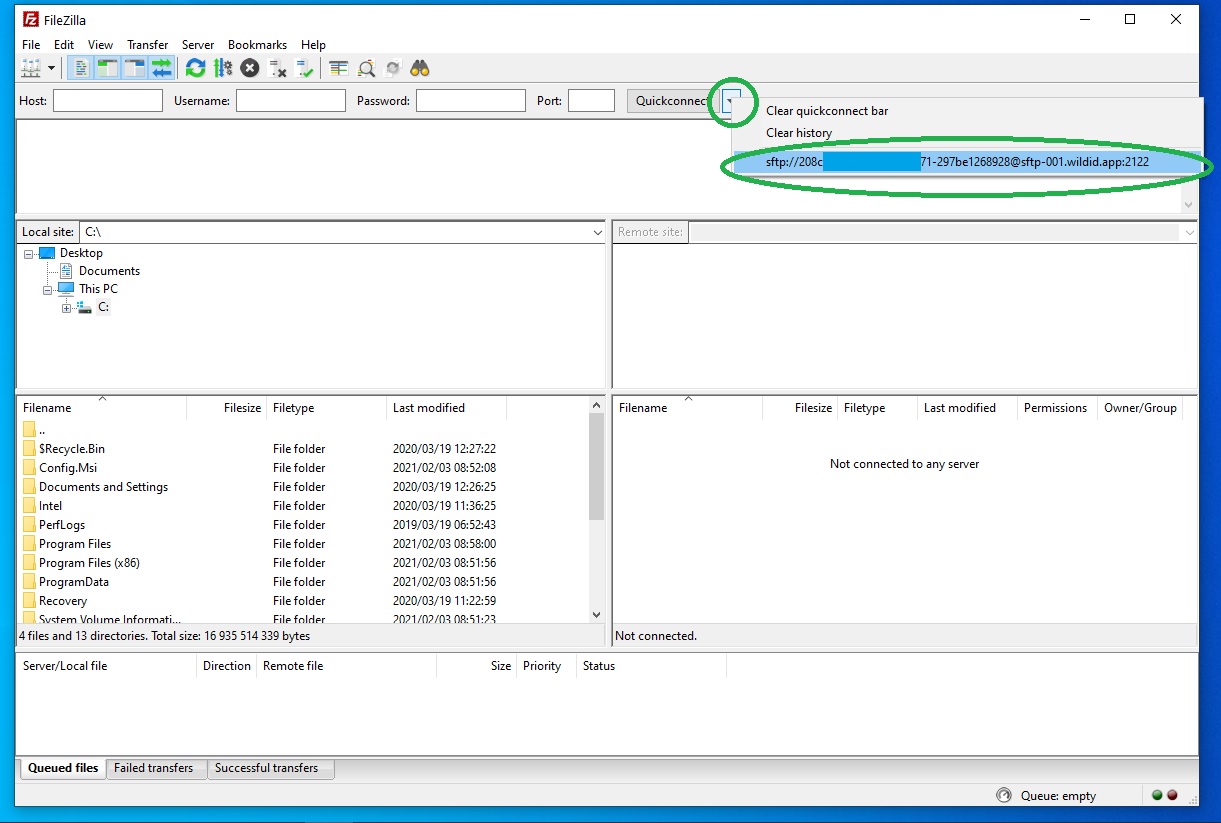Viewport: 1221px width, 823px height.
Task: Toggle remote directory tree display
Action: (134, 68)
